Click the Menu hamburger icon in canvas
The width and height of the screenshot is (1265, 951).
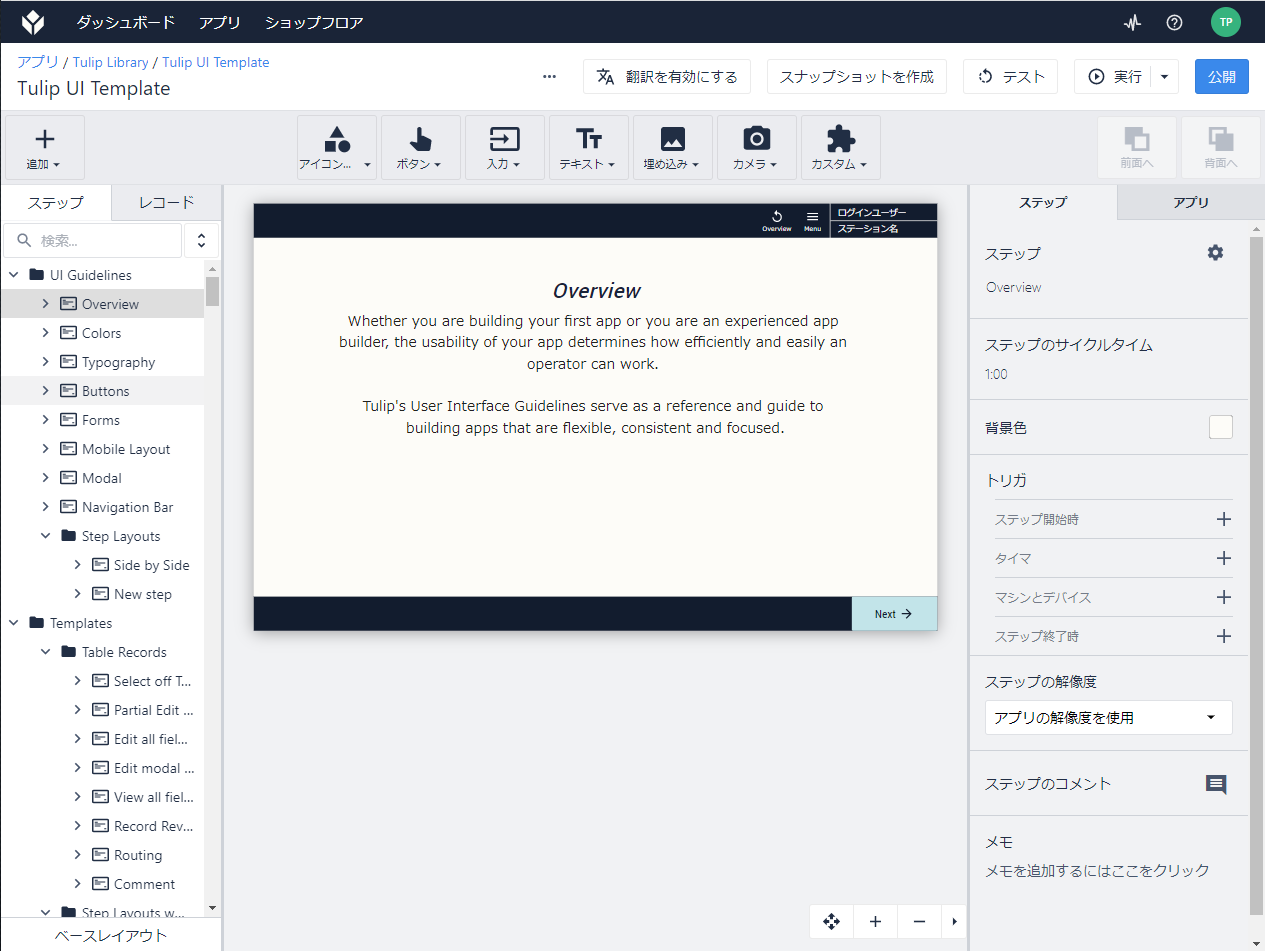click(812, 221)
